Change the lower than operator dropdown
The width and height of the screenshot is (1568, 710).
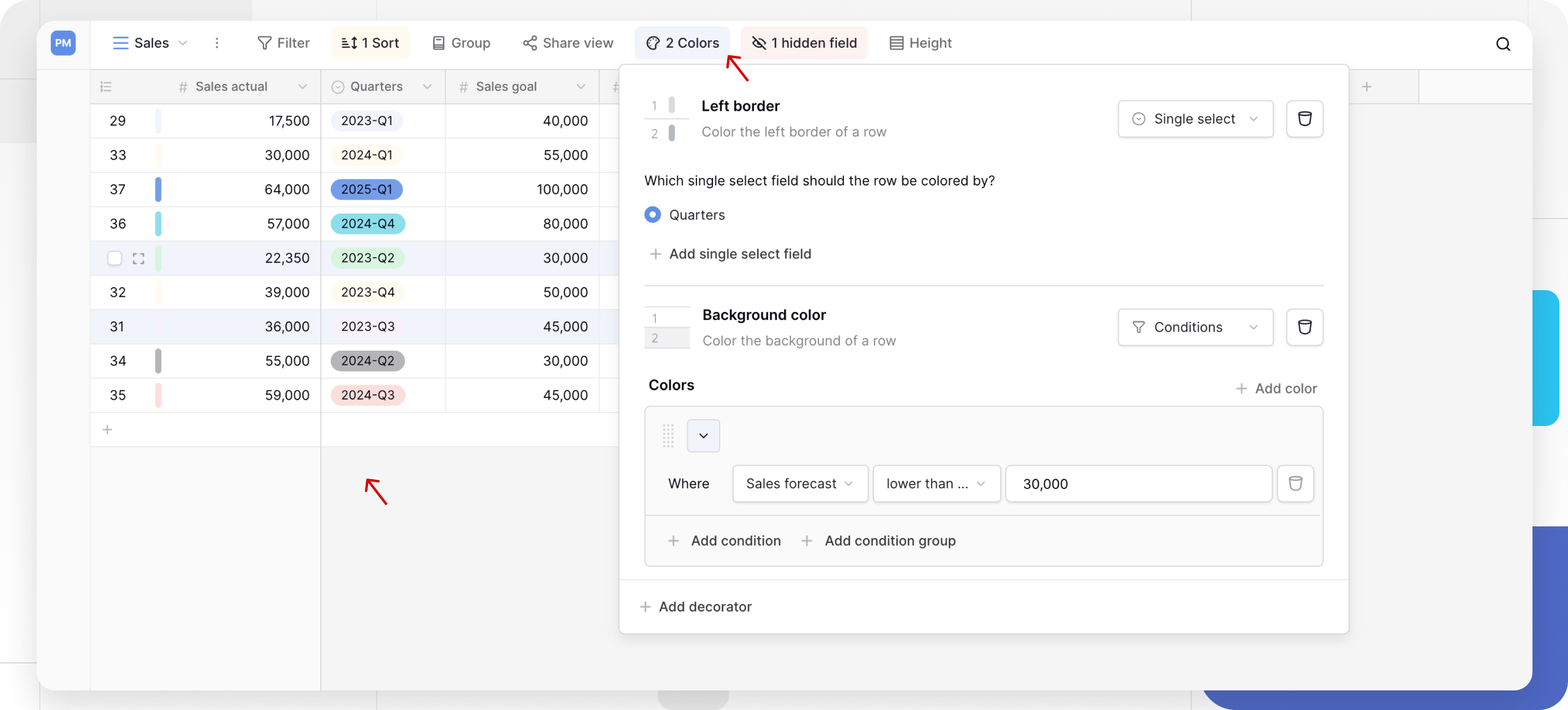click(x=936, y=484)
